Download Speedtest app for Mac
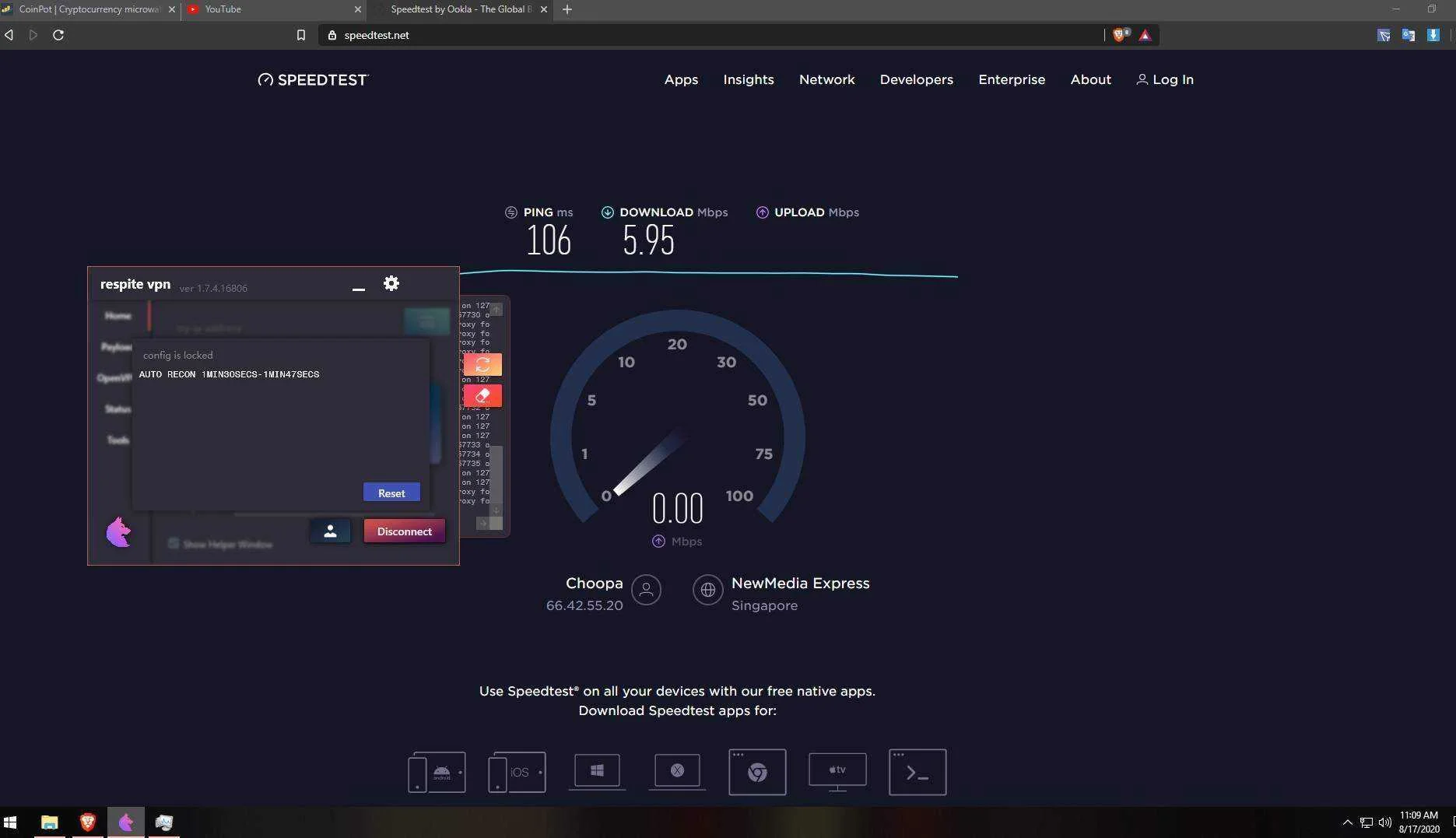1456x838 pixels. point(677,771)
